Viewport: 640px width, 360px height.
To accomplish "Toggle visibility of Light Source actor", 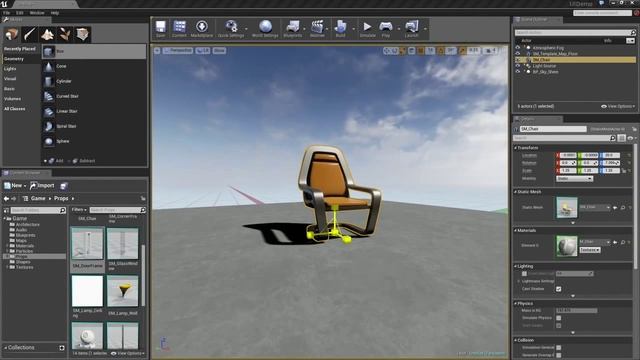I will [518, 66].
